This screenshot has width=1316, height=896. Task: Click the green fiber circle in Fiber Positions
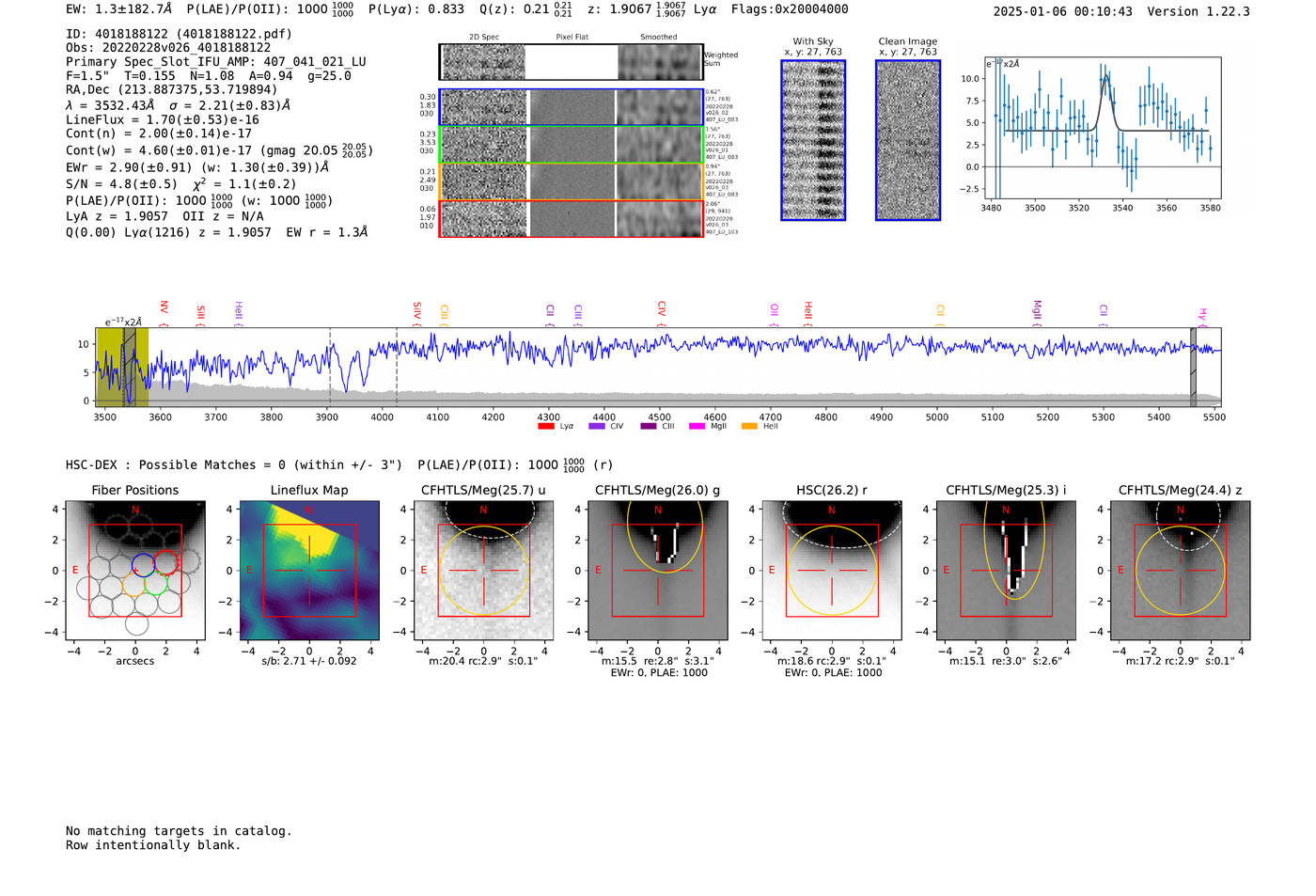(156, 583)
